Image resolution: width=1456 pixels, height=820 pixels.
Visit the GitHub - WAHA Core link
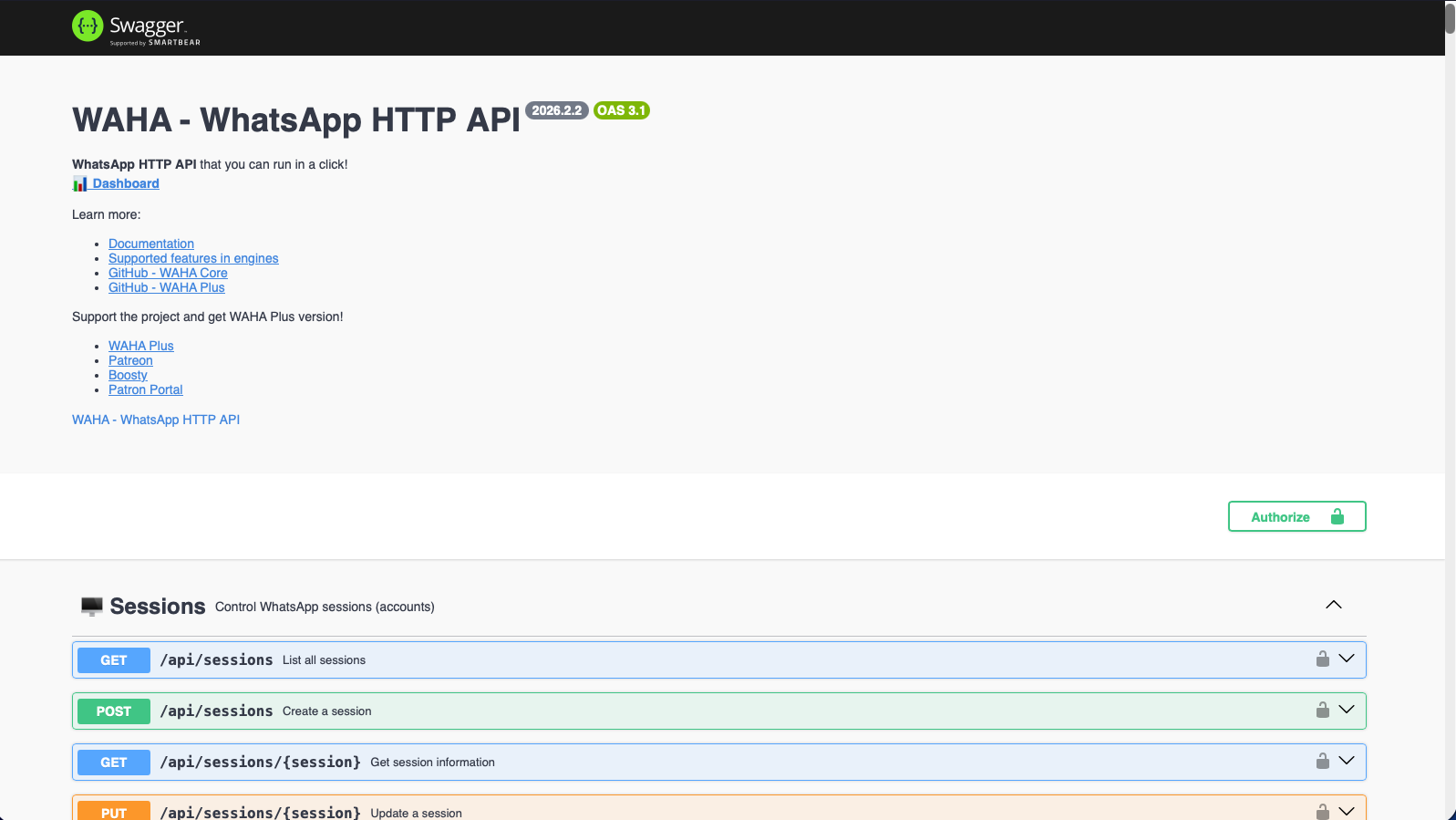point(168,273)
